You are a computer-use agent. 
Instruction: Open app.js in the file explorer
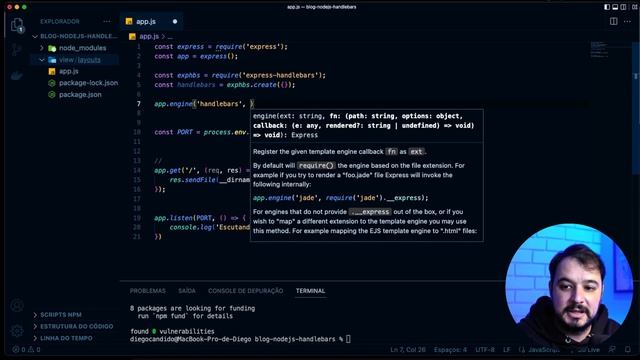[69, 71]
